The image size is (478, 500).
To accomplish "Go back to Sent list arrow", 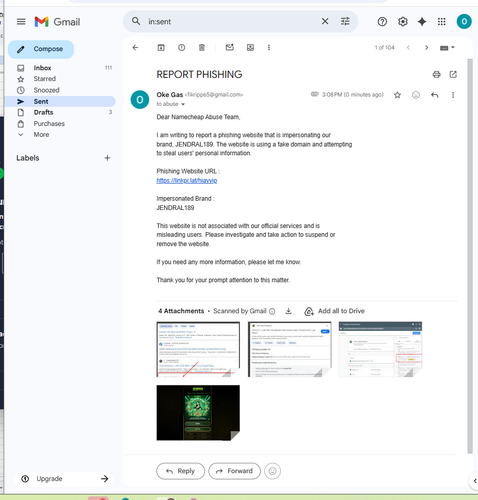I will click(135, 48).
